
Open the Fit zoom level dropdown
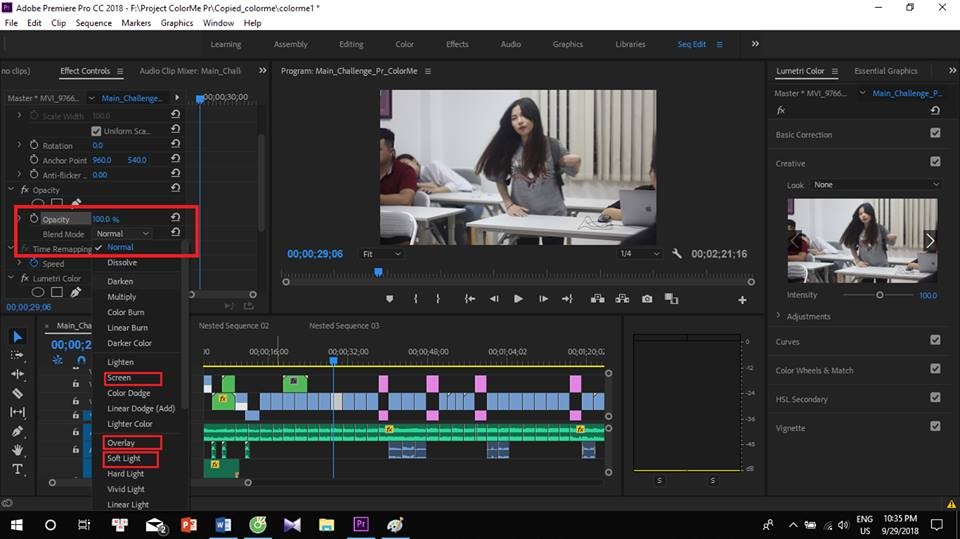click(x=381, y=254)
